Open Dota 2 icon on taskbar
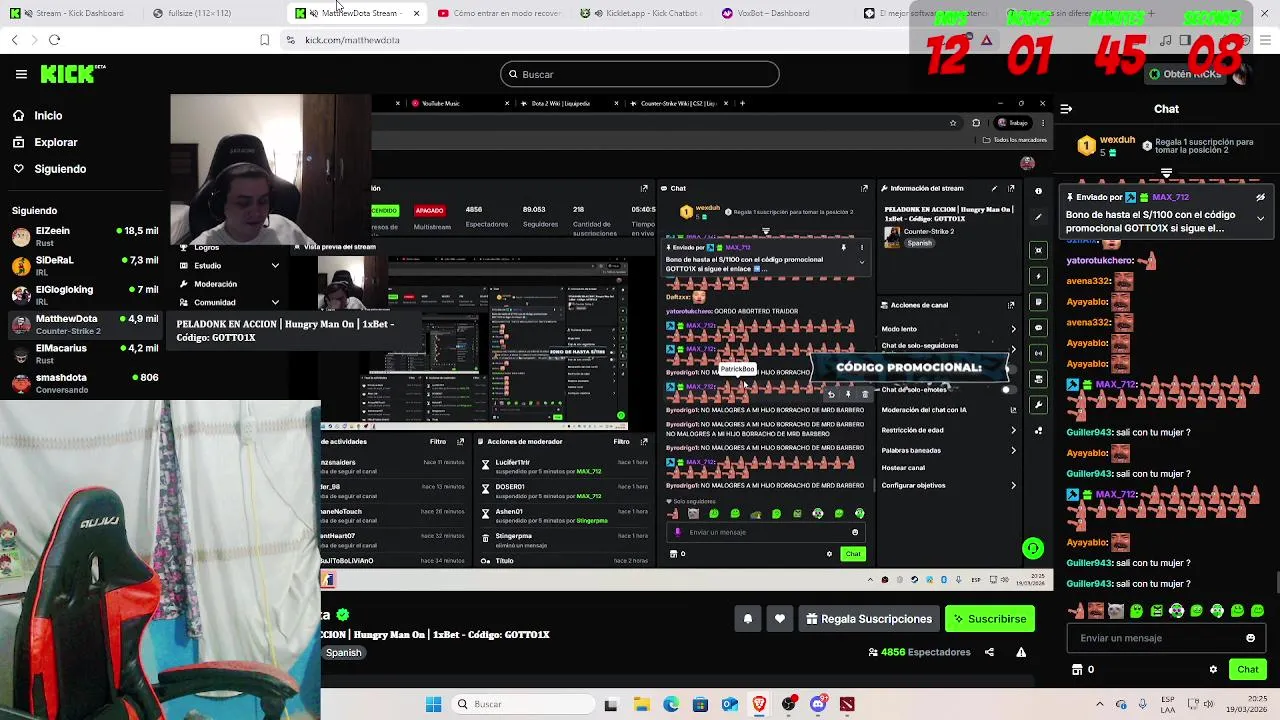Screen dimensions: 1280x720 click(847, 704)
